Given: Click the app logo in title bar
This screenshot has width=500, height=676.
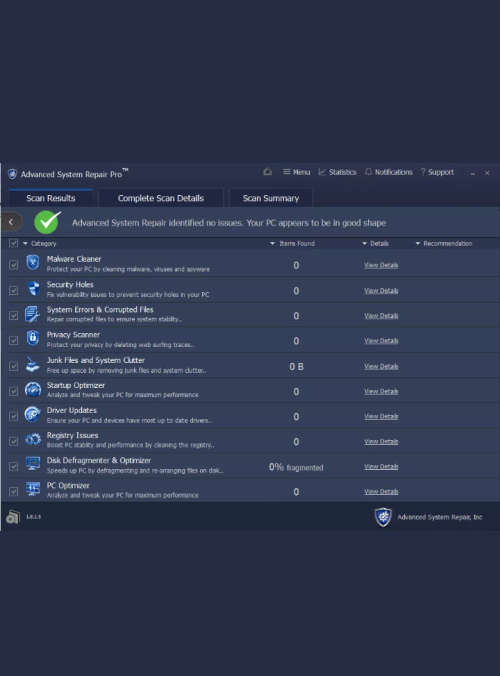Looking at the screenshot, I should click(x=12, y=174).
